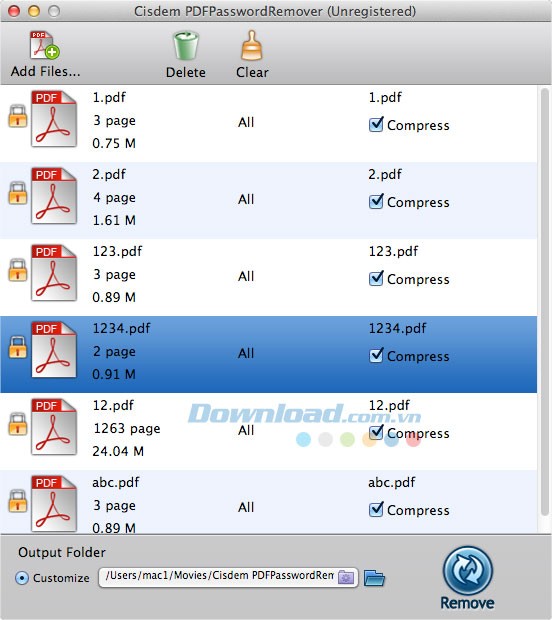Image resolution: width=552 pixels, height=620 pixels.
Task: Select the PDF thumbnail icon of 123.pdf
Action: 54,273
